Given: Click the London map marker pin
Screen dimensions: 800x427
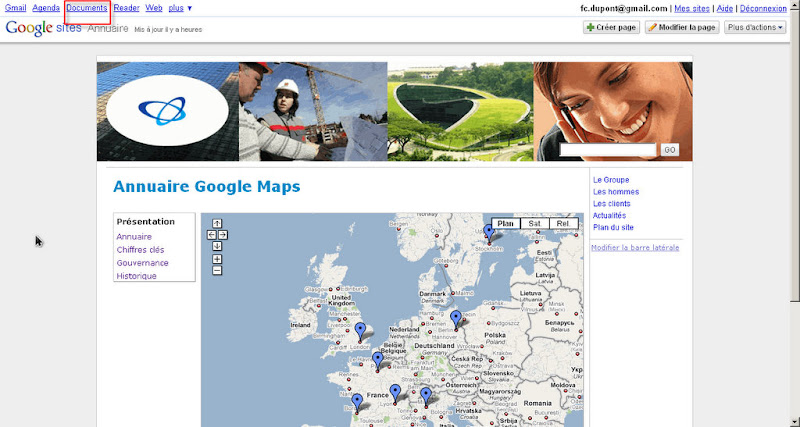Looking at the screenshot, I should (360, 329).
